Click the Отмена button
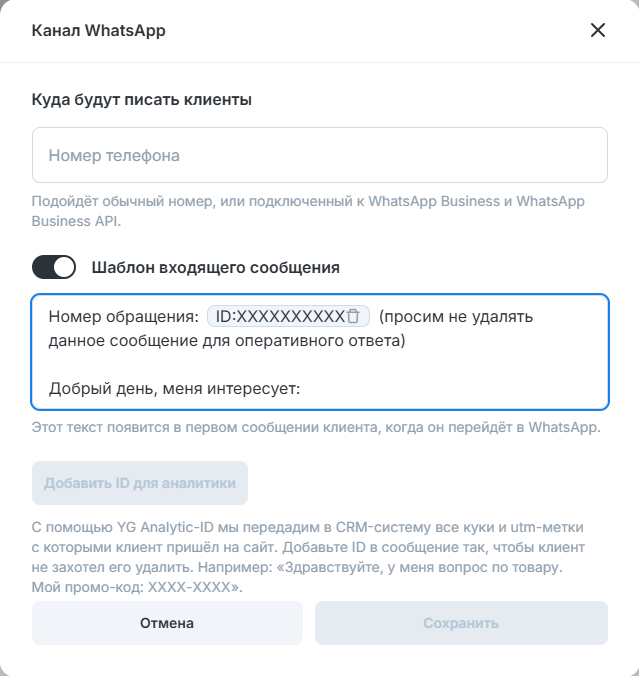This screenshot has height=676, width=639. coord(167,623)
